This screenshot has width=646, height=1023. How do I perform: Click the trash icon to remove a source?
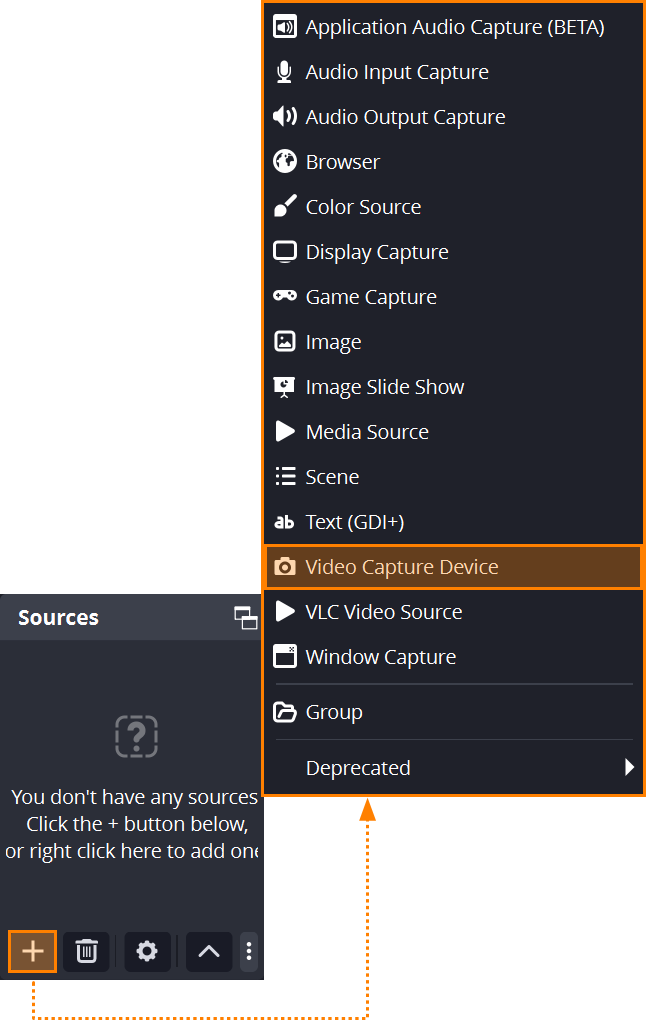coord(86,951)
